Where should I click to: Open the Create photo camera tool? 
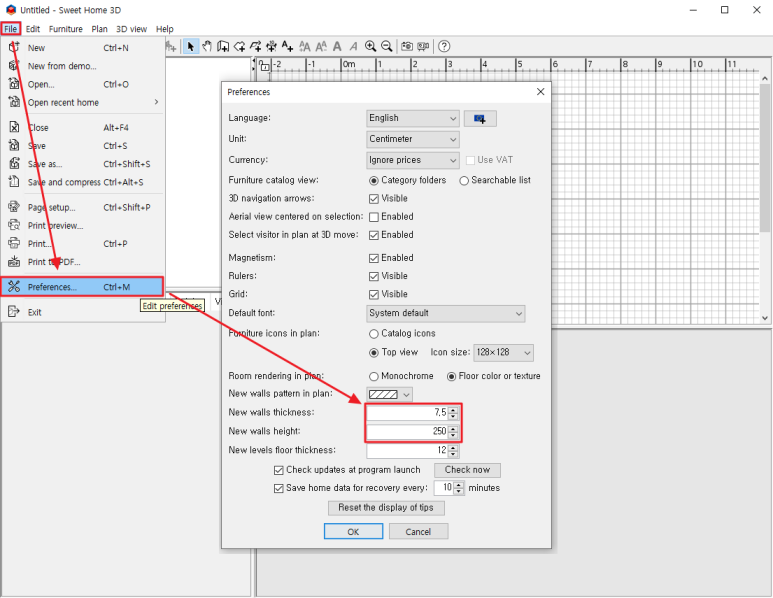click(x=407, y=46)
